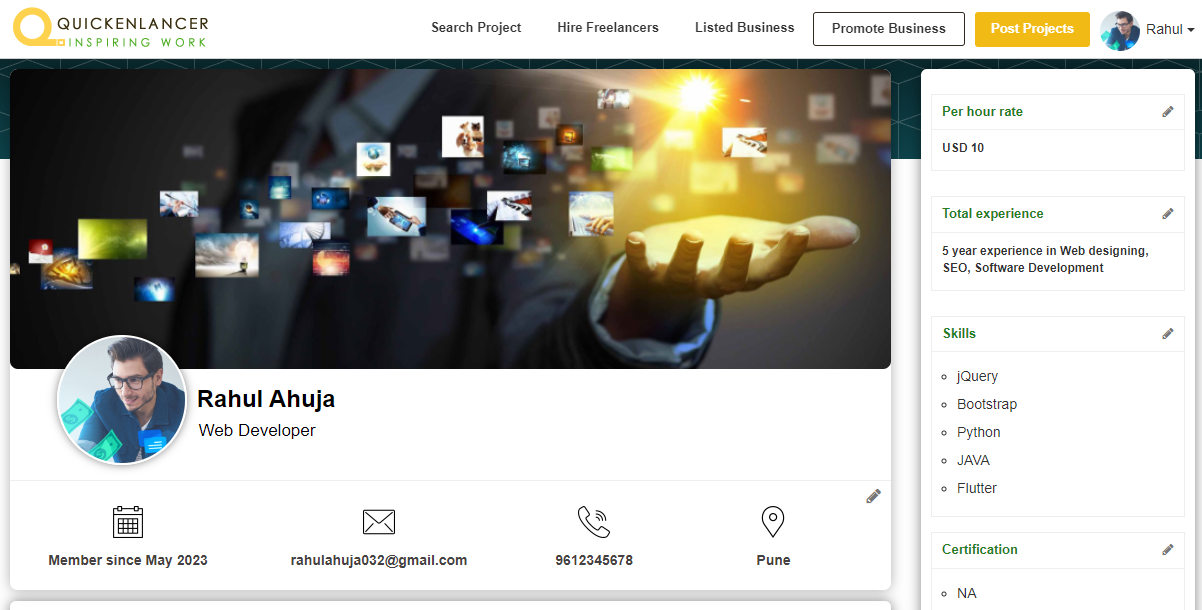Click the profile cover banner image
Screen dimensions: 1202x610
(450, 218)
